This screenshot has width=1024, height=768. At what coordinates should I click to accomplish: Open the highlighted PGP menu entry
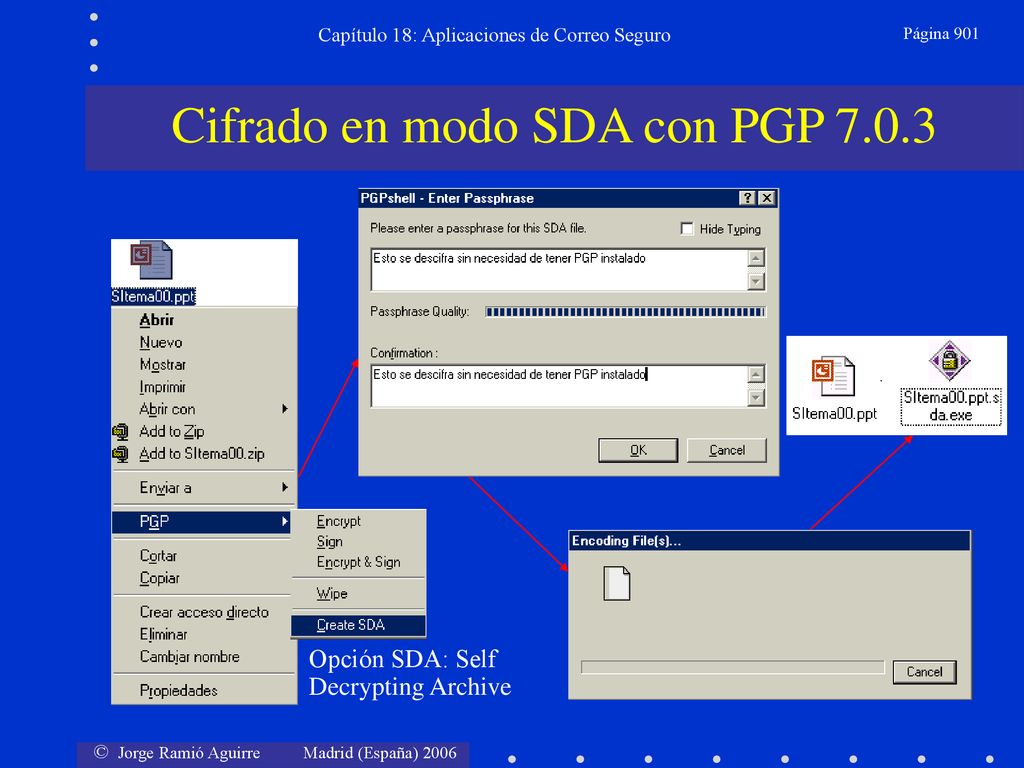[201, 521]
